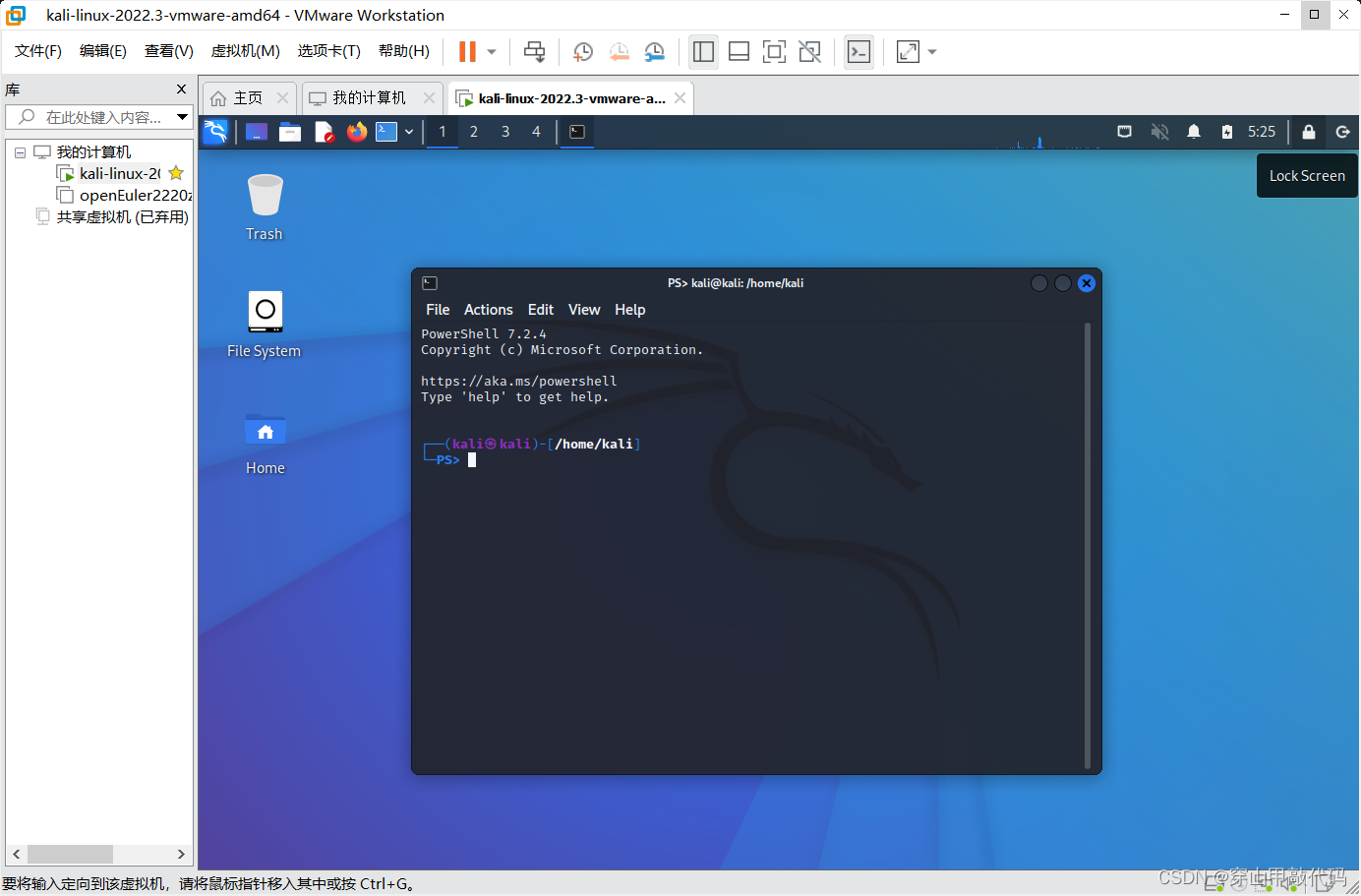1361x896 pixels.
Task: Close the 我的计算机 tab
Action: coord(429,97)
